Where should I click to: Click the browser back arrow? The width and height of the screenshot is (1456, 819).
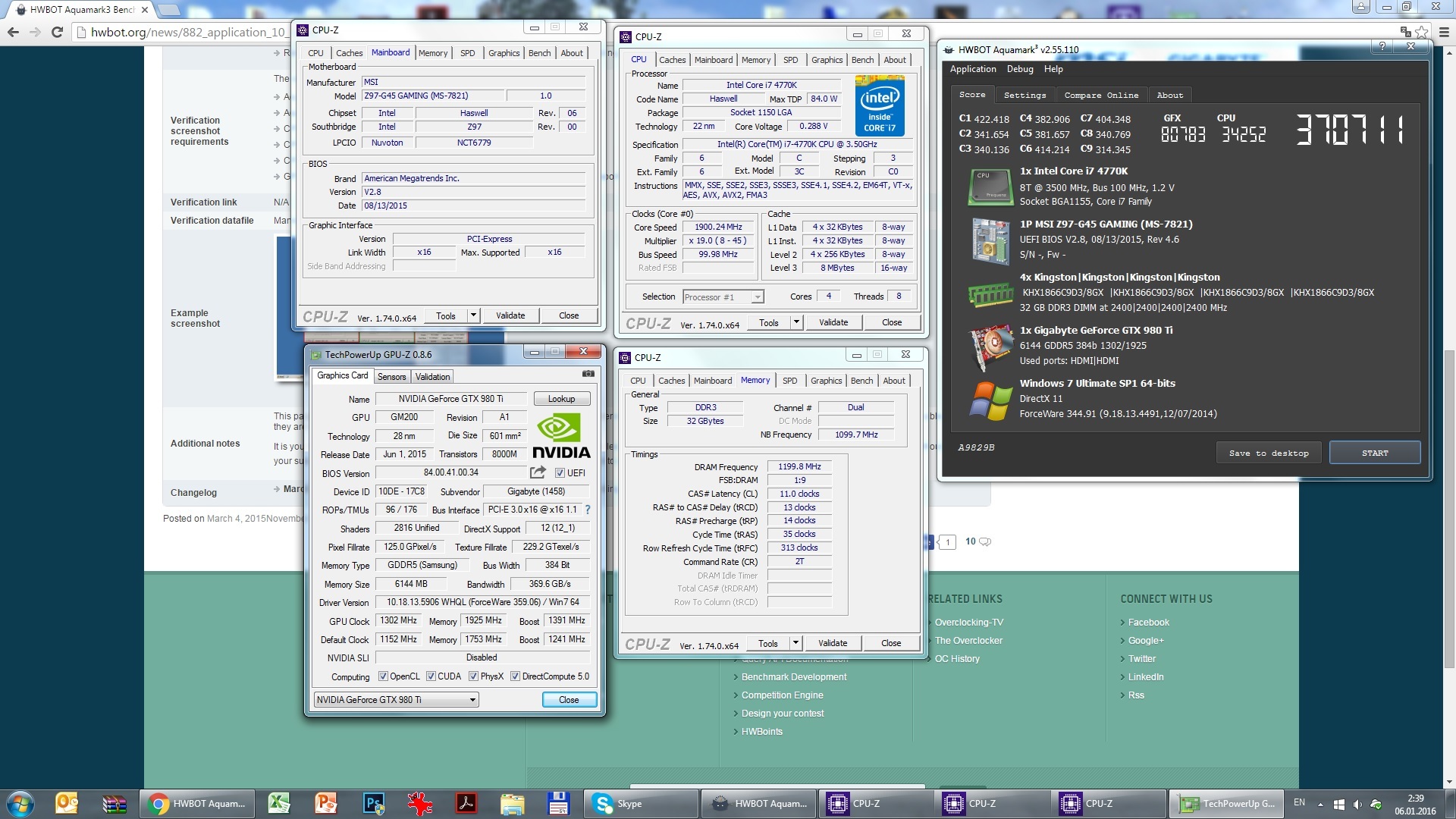tap(13, 32)
